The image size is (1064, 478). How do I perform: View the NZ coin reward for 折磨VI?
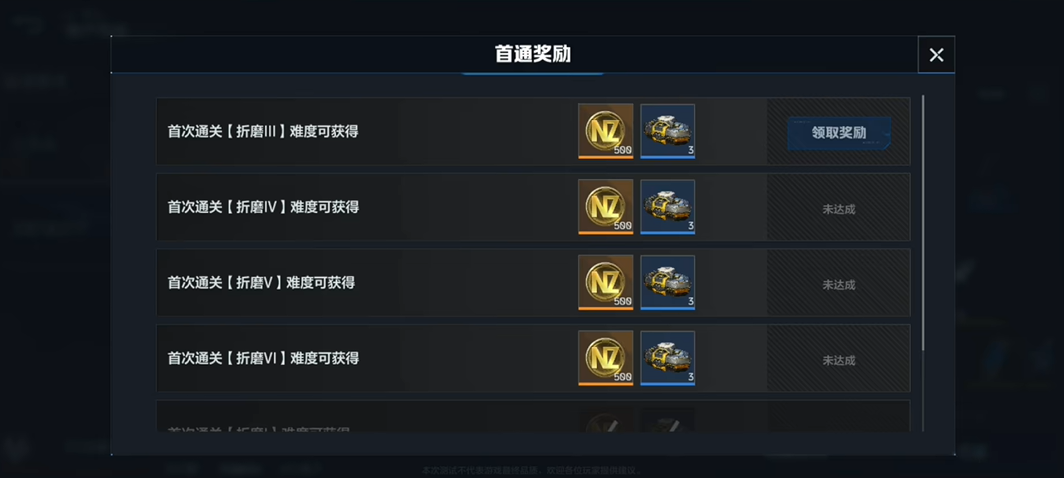605,358
